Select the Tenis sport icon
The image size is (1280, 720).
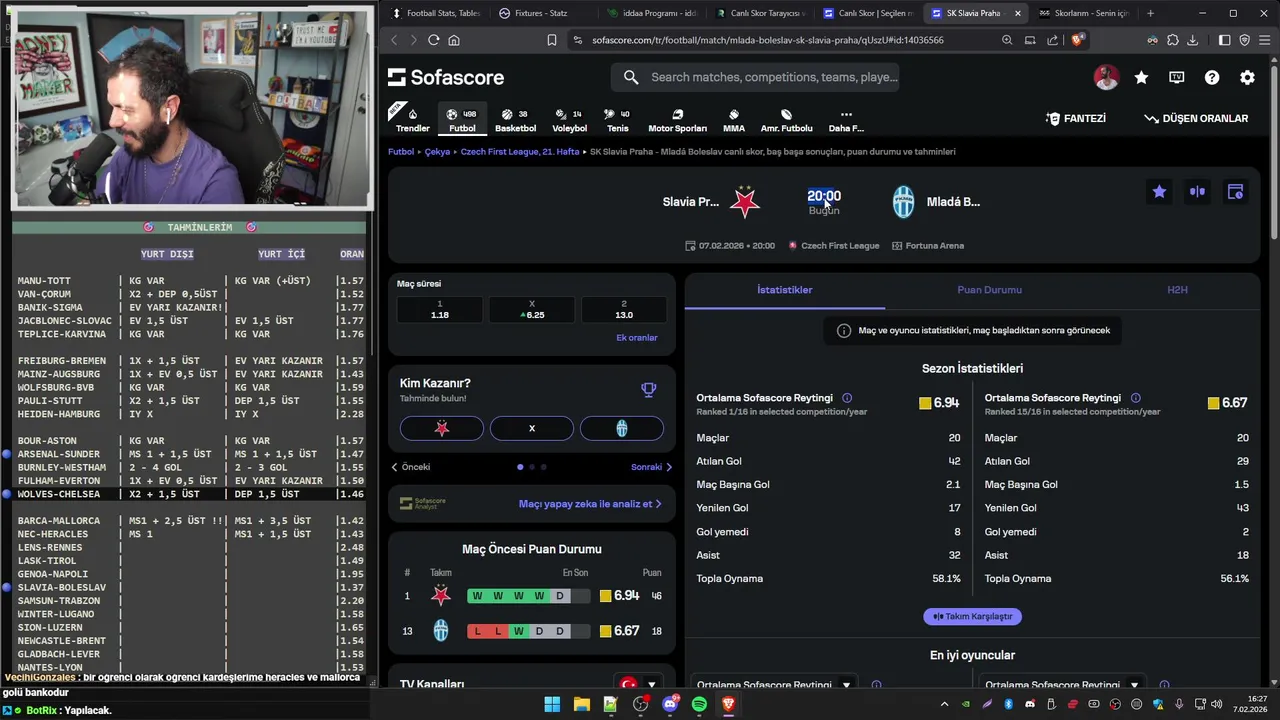click(x=618, y=119)
